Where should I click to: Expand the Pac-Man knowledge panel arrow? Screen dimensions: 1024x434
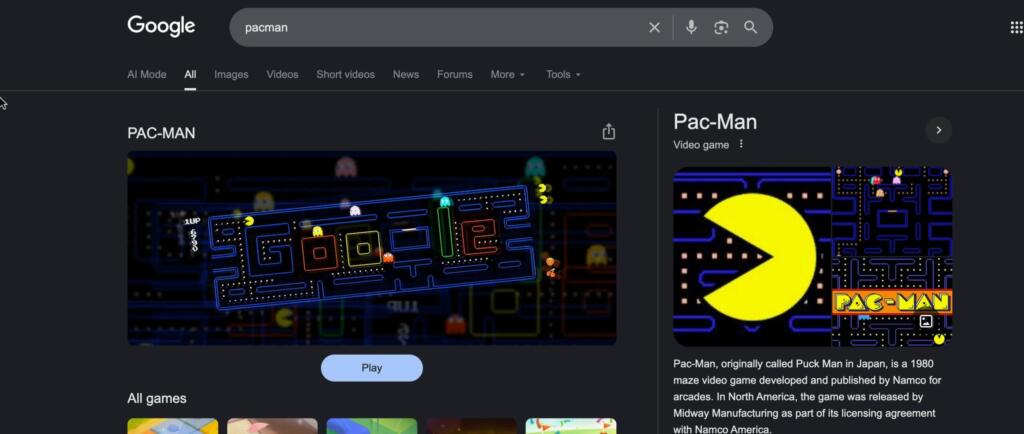coord(938,130)
